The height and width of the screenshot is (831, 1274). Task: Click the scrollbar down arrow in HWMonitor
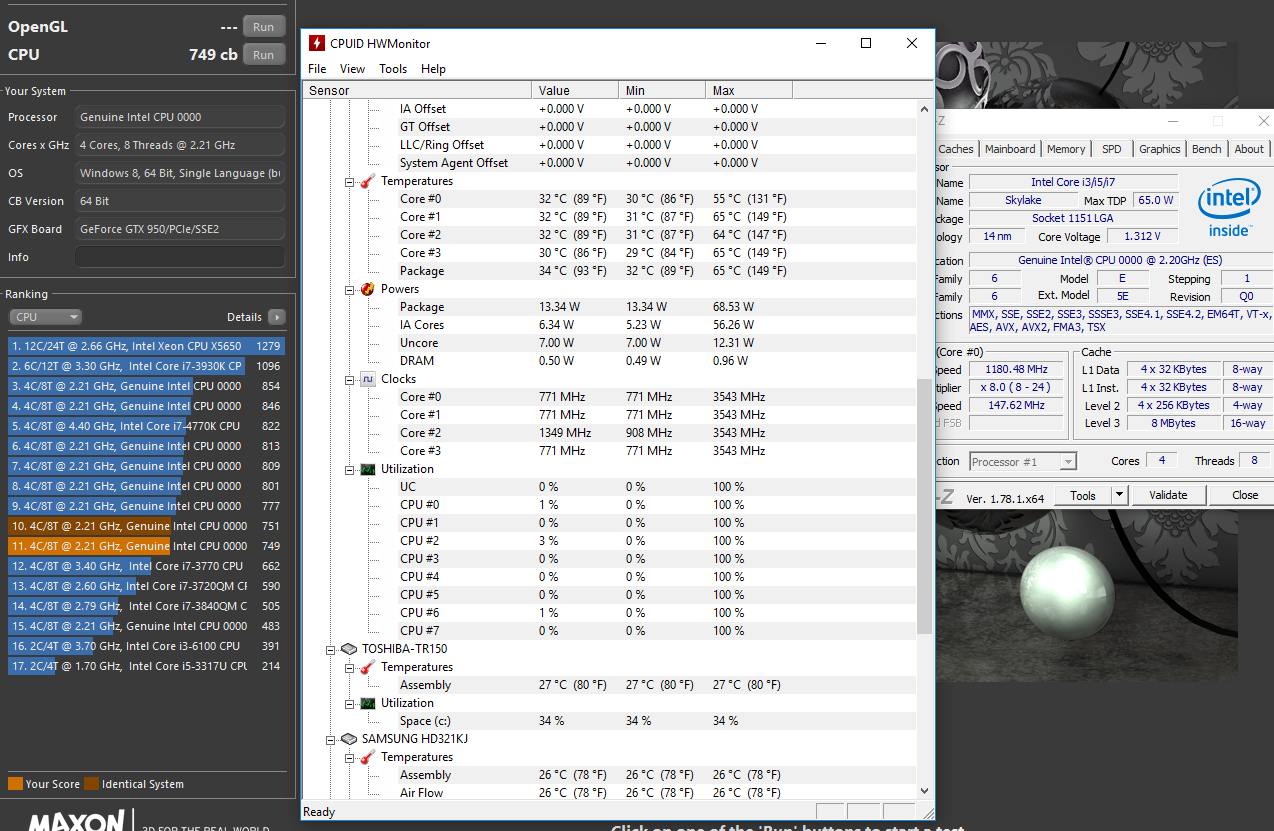tap(924, 790)
